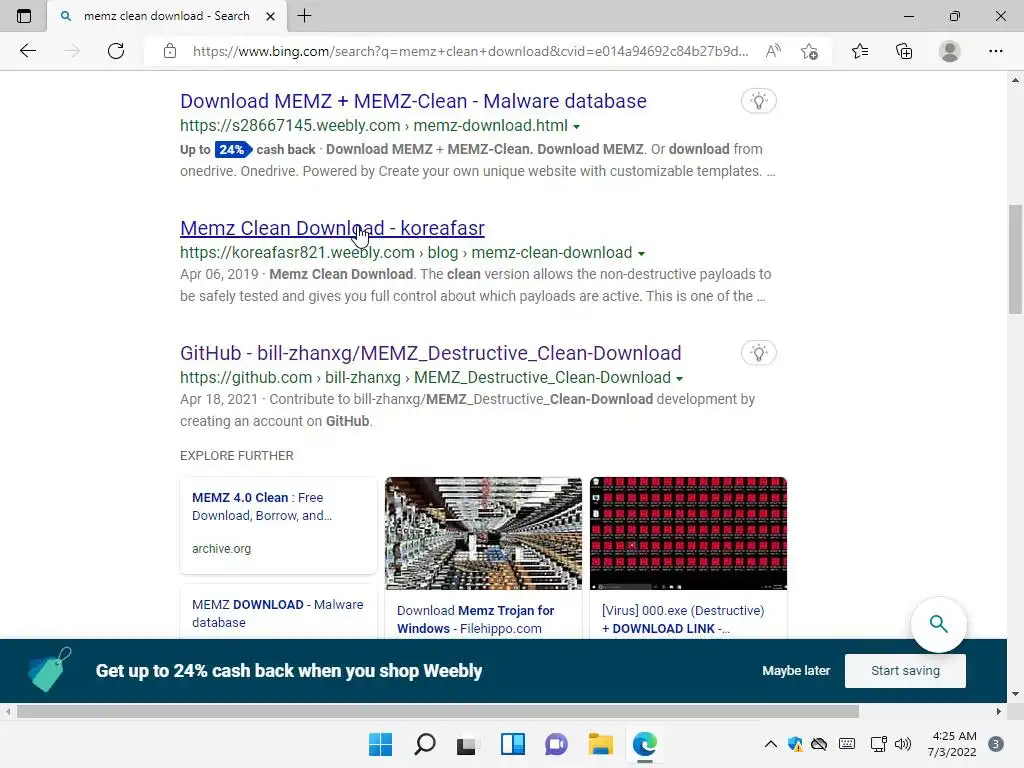Click the price tag icon in cash back banner
Viewport: 1024px width, 768px height.
click(x=49, y=669)
